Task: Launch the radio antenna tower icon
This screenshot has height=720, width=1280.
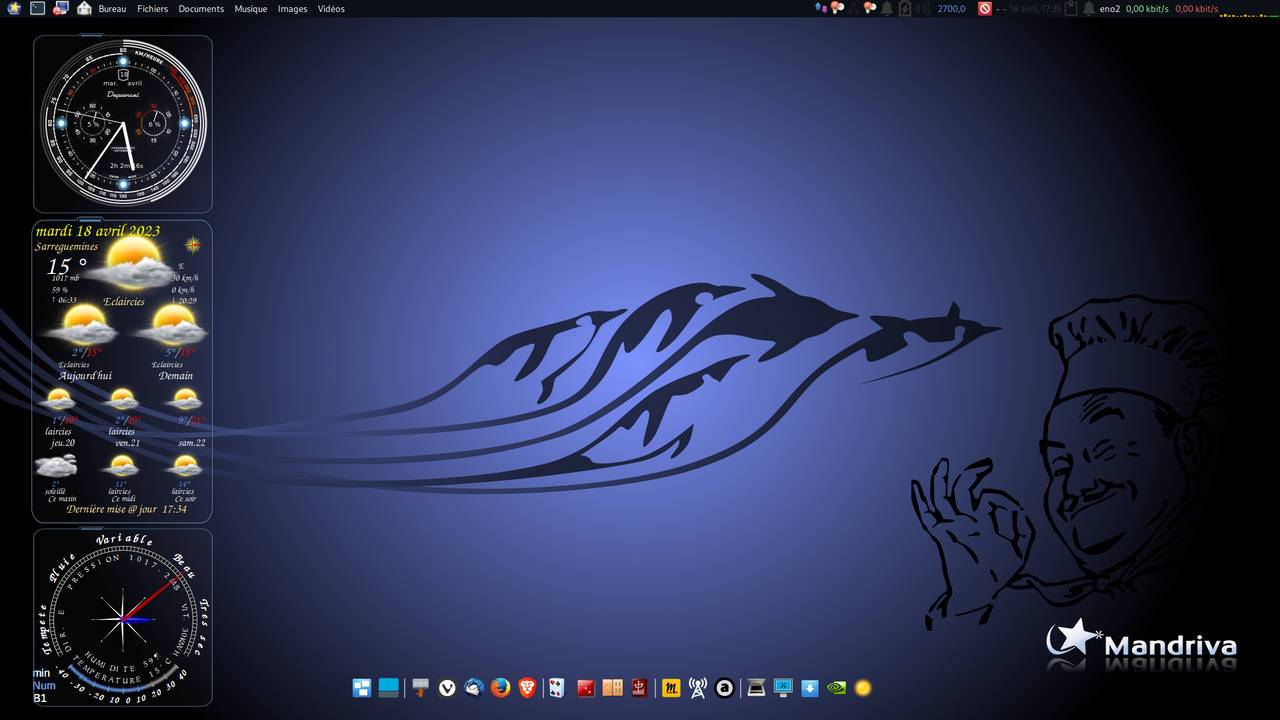Action: coord(698,688)
